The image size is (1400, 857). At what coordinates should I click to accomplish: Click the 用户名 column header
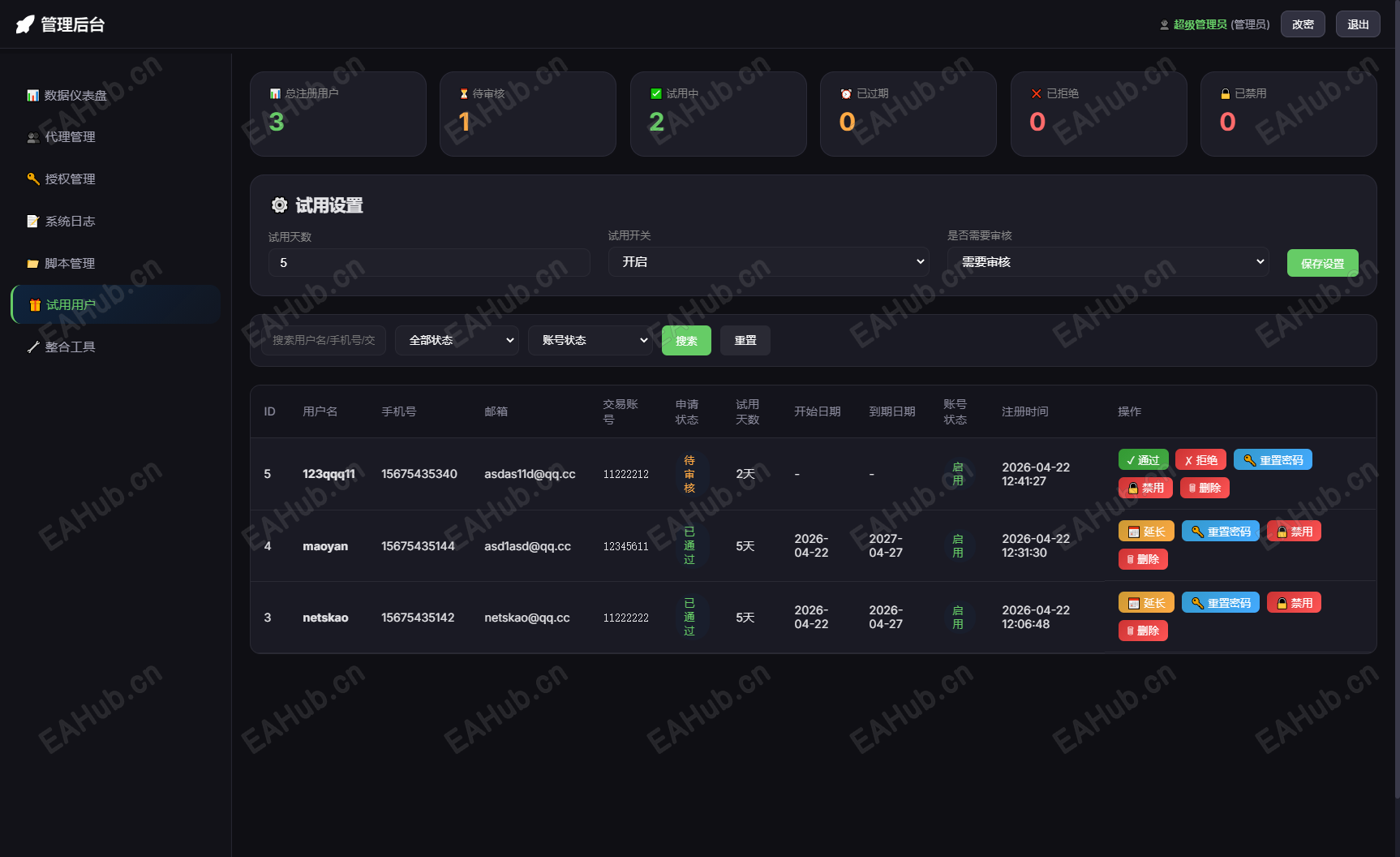(x=320, y=411)
